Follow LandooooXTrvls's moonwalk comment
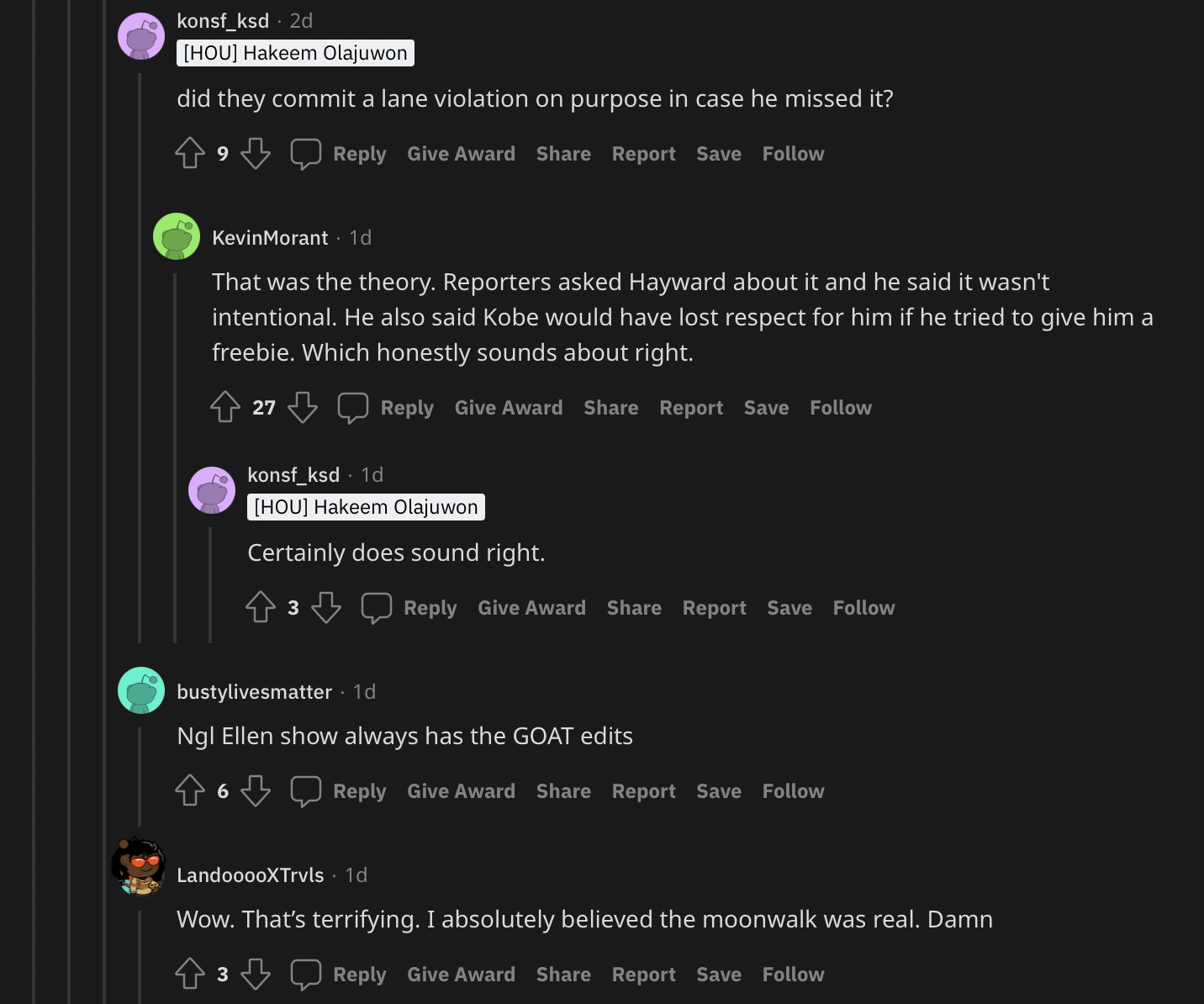Image resolution: width=1204 pixels, height=1004 pixels. pyautogui.click(x=793, y=975)
